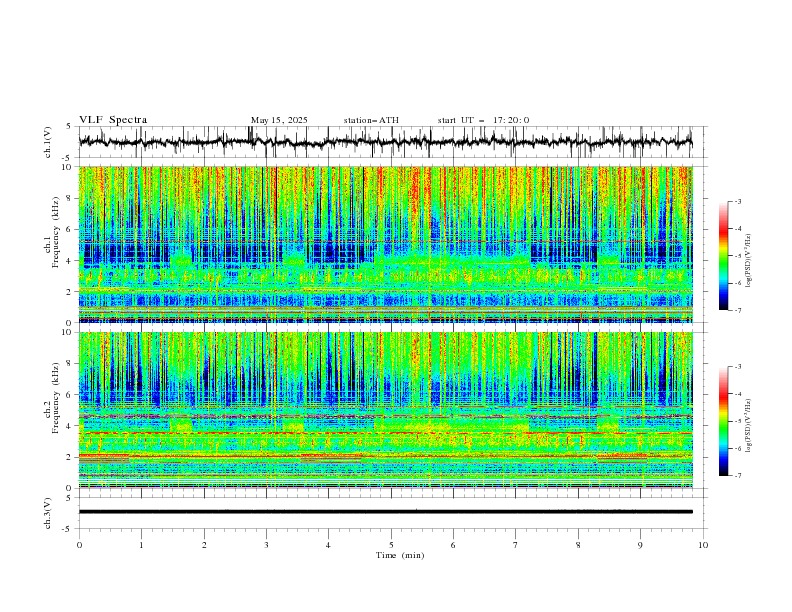Click the lower "log(PSD)(V²/Hz)" colorbar caption

[749, 425]
